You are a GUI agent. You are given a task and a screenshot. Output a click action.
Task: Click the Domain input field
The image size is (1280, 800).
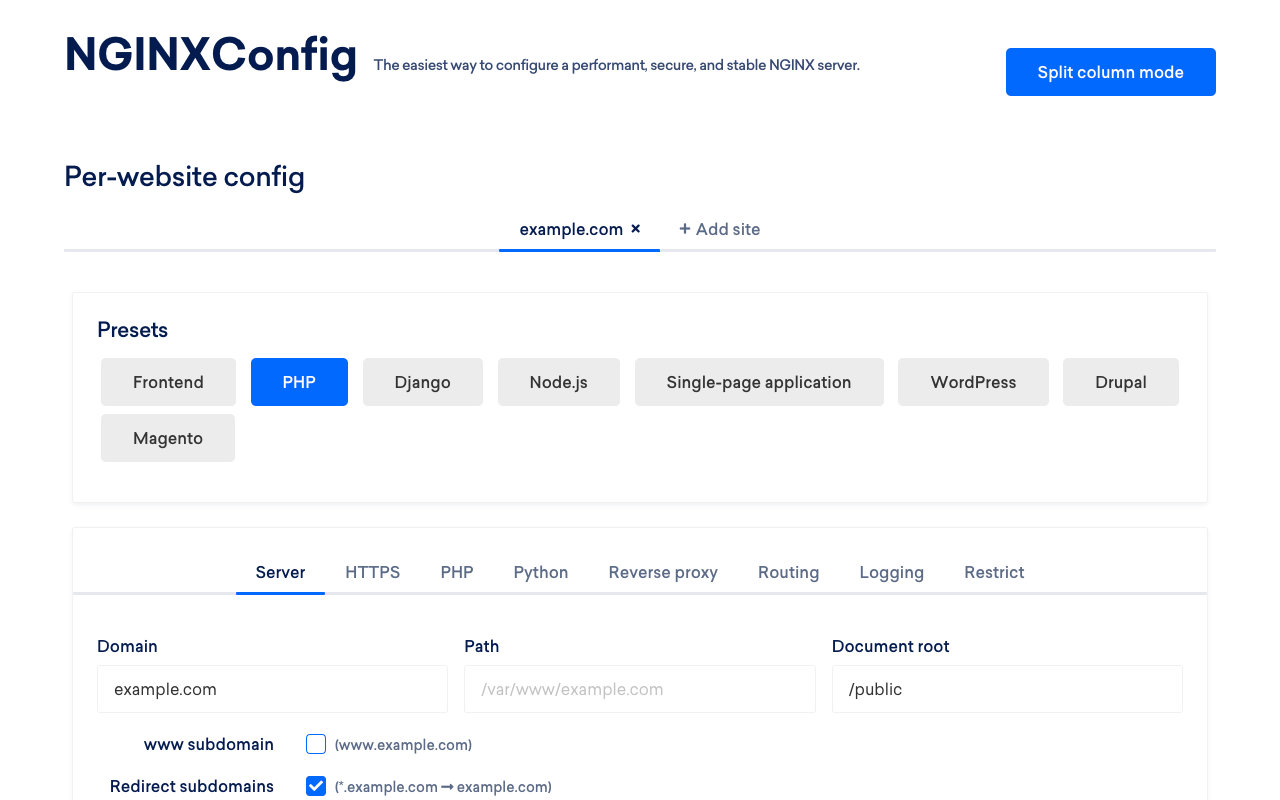click(x=272, y=689)
